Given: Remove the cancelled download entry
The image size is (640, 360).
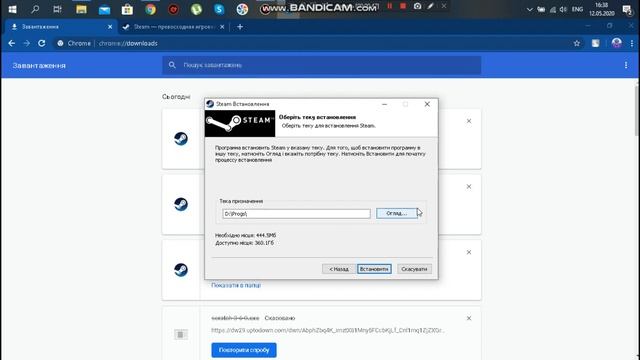Looking at the screenshot, I should 469,318.
